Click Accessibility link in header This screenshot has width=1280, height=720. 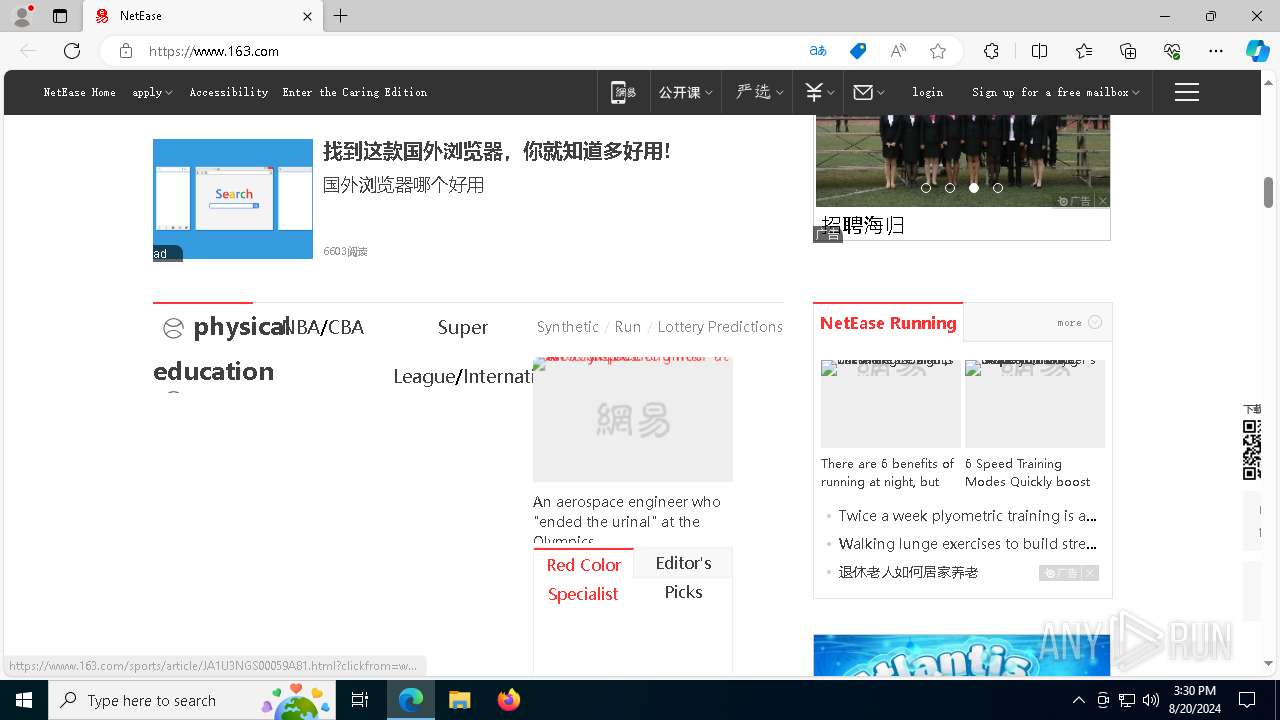point(229,92)
